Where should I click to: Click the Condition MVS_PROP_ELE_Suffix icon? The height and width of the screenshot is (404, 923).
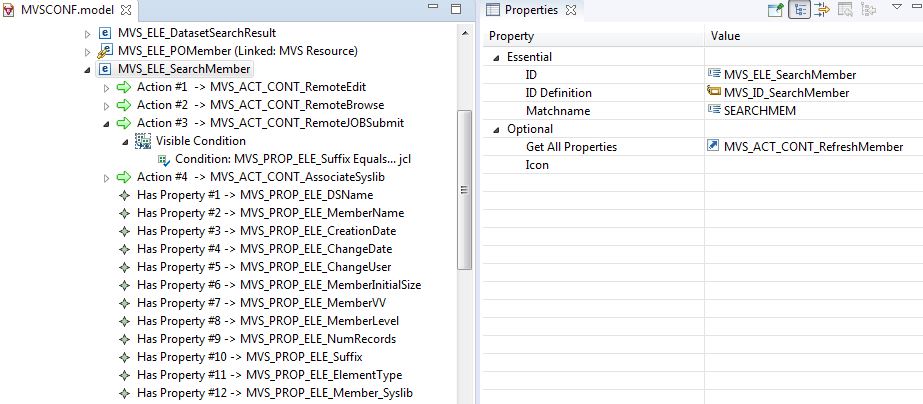click(x=164, y=160)
